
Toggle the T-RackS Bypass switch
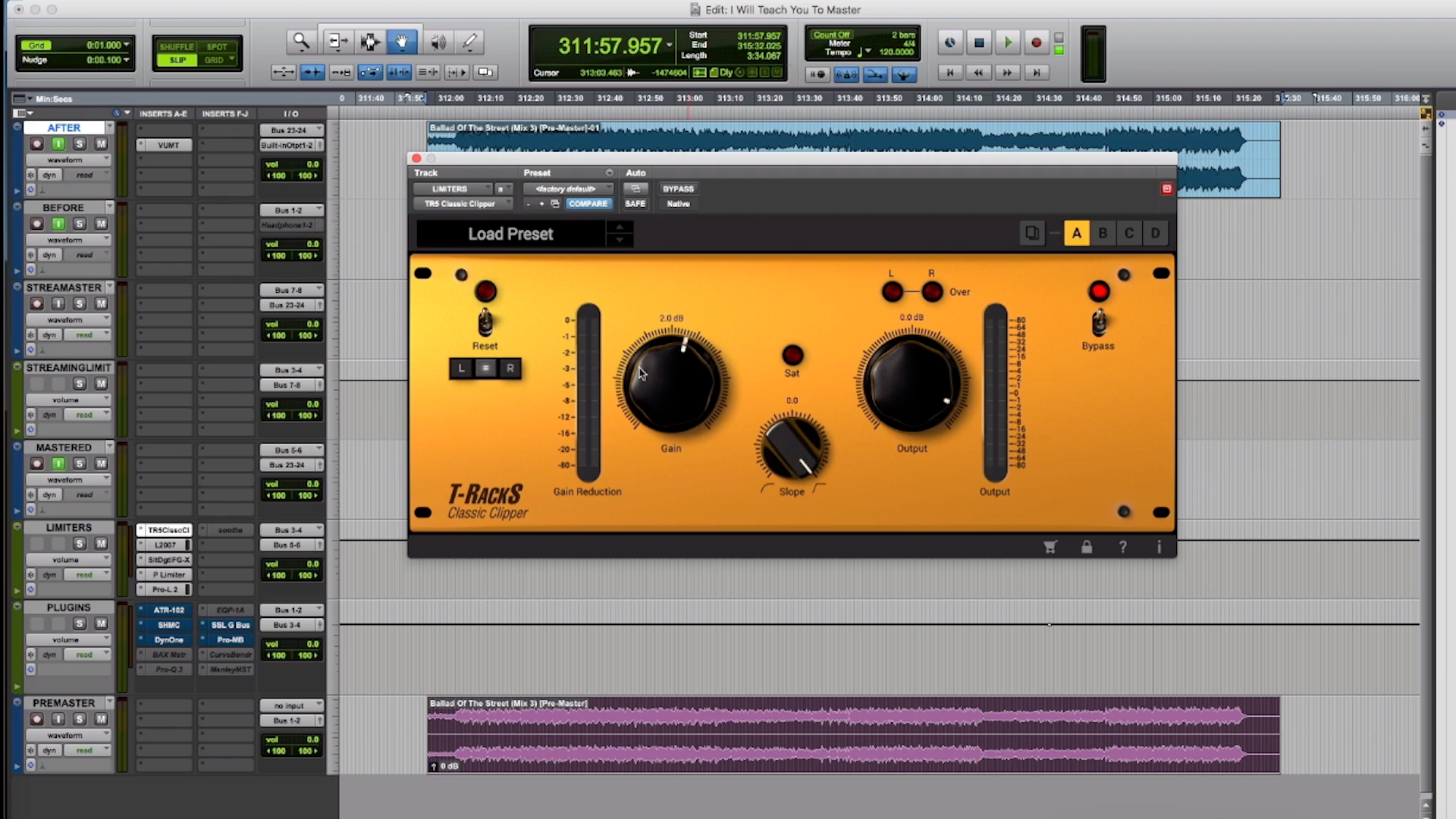(x=1098, y=323)
